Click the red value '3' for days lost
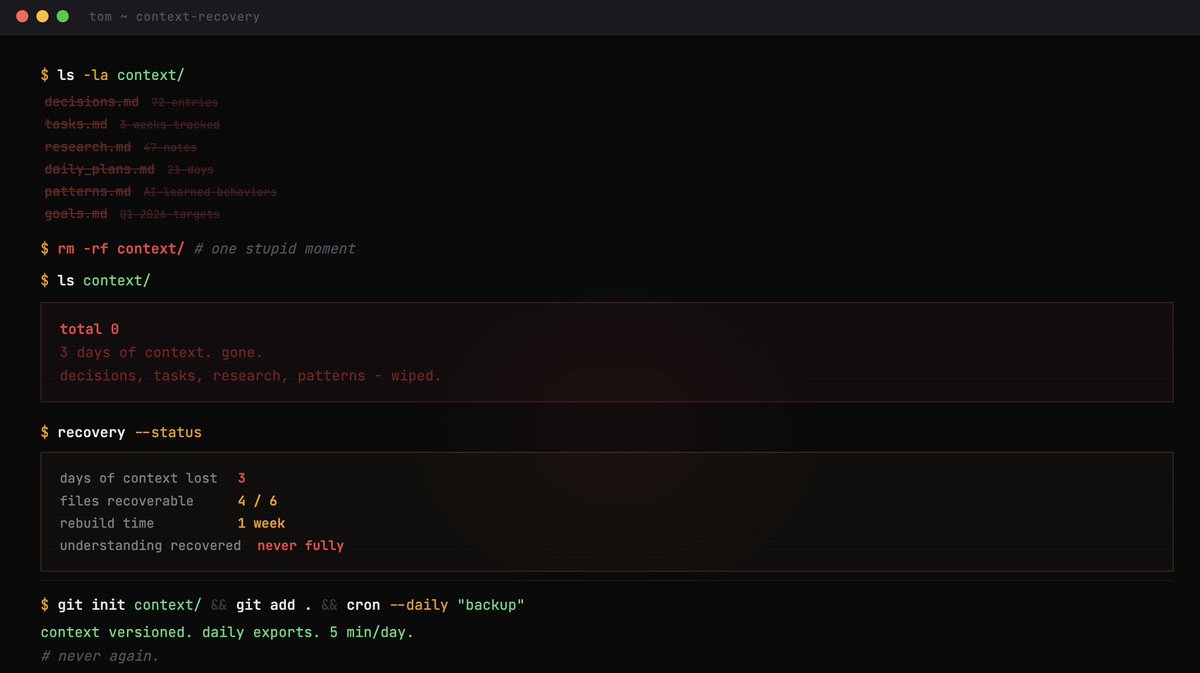 click(x=242, y=478)
